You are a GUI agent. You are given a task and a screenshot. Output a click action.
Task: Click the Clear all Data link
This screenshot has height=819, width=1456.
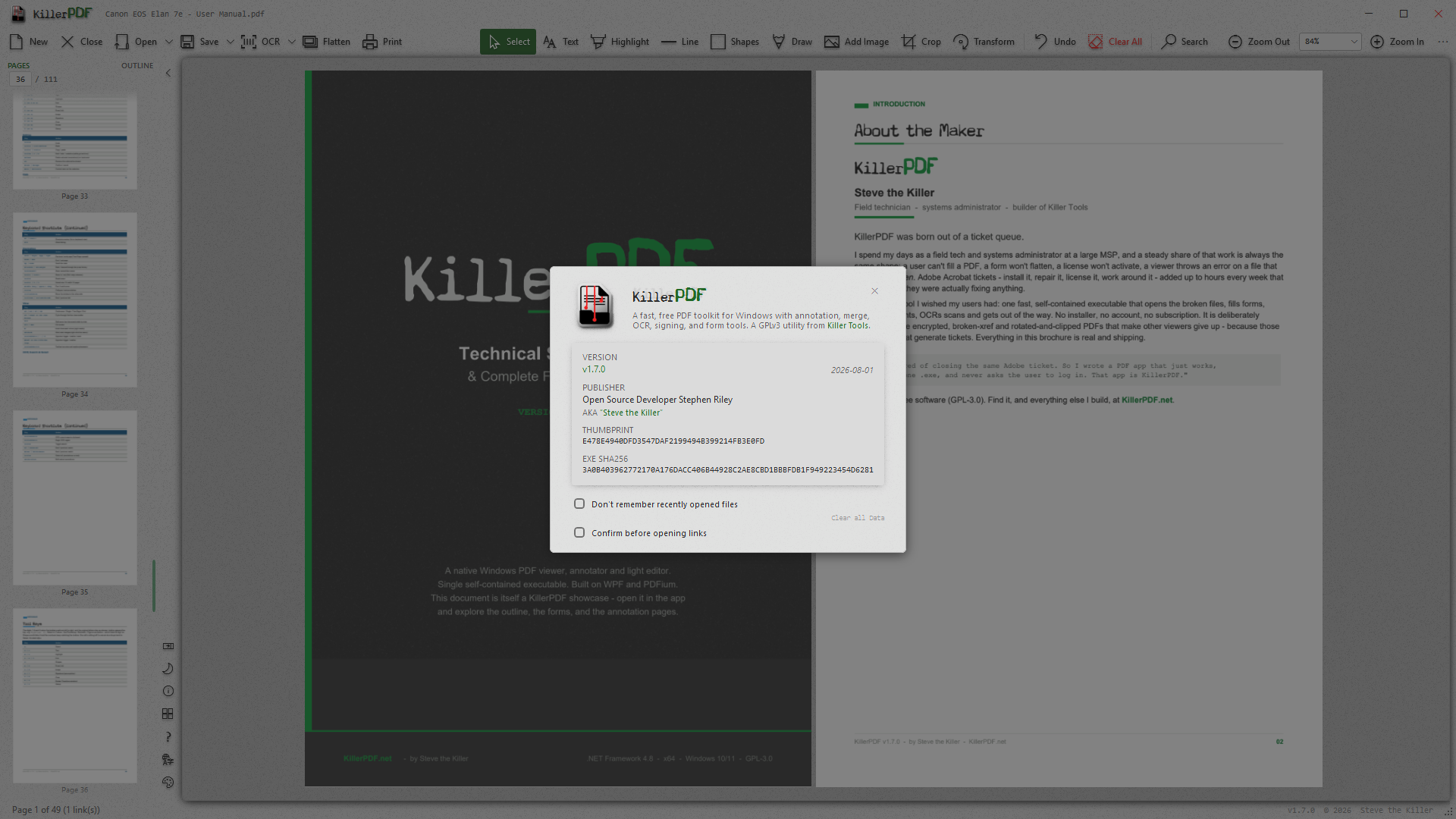858,518
